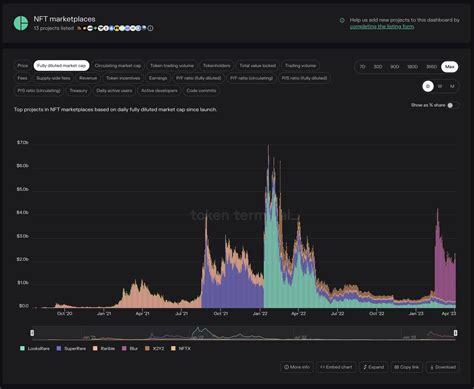Select the Code commits metric
The height and width of the screenshot is (389, 474).
[x=201, y=91]
